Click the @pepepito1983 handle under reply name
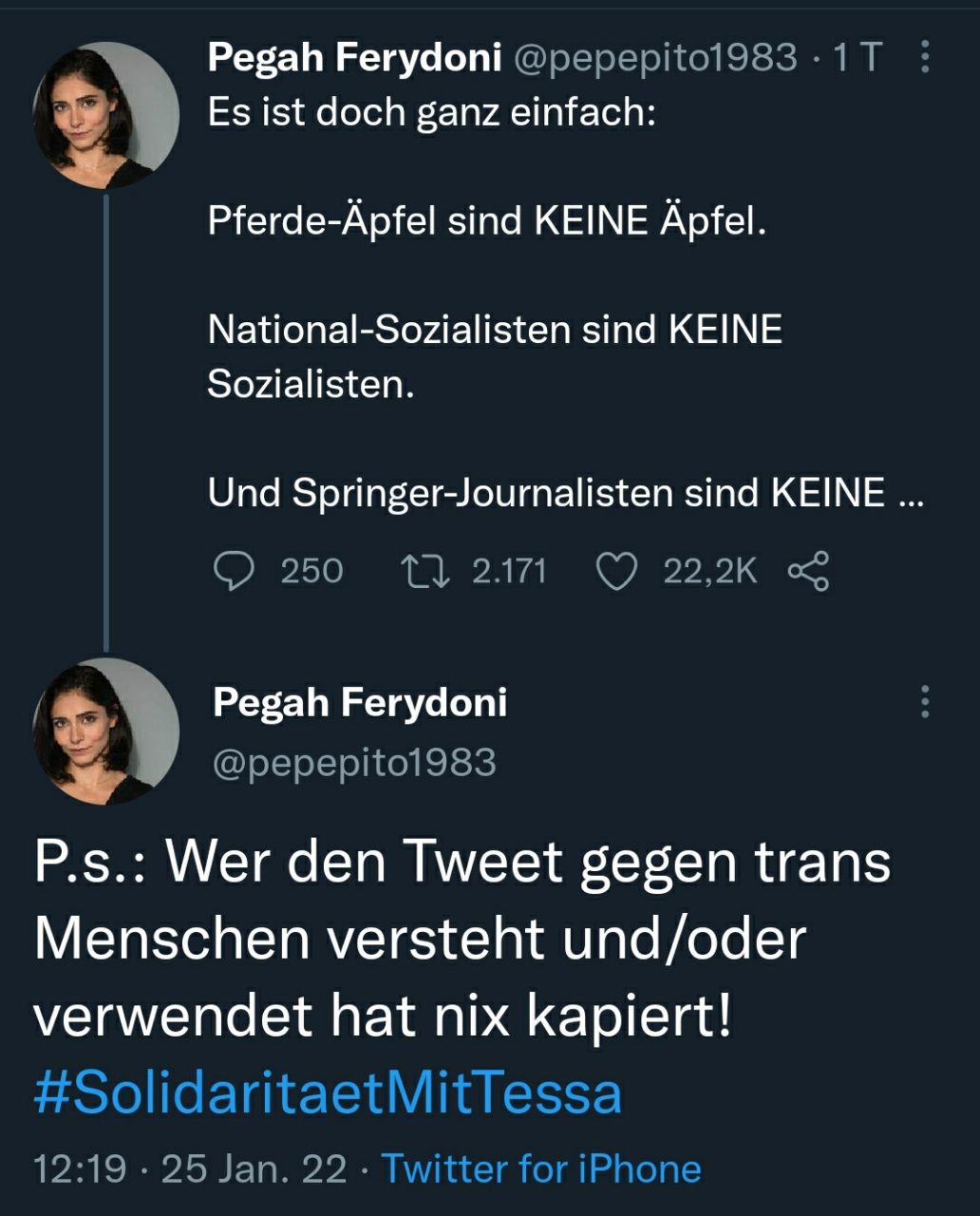Screen dimensions: 980x1216 click(354, 763)
